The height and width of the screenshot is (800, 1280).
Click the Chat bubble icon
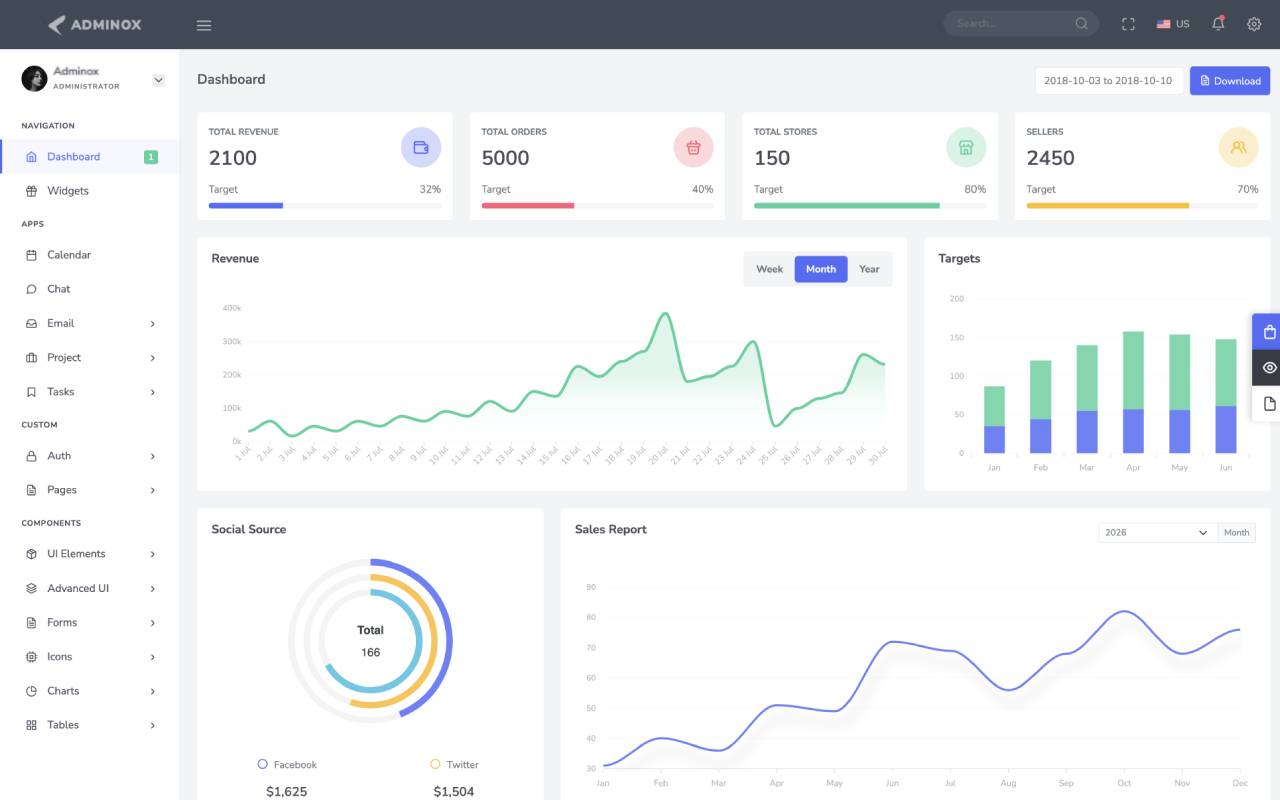31,289
